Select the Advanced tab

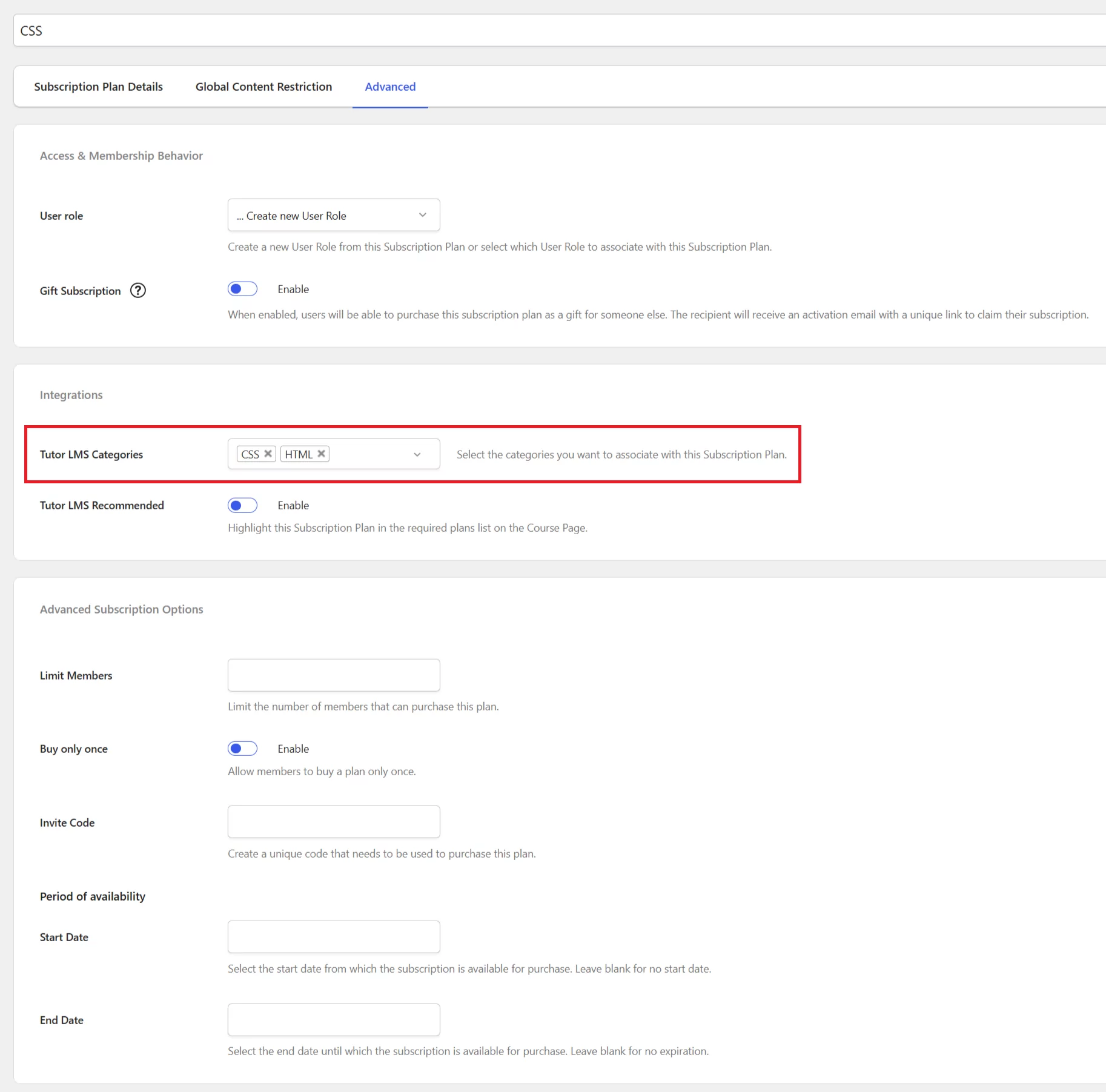390,87
